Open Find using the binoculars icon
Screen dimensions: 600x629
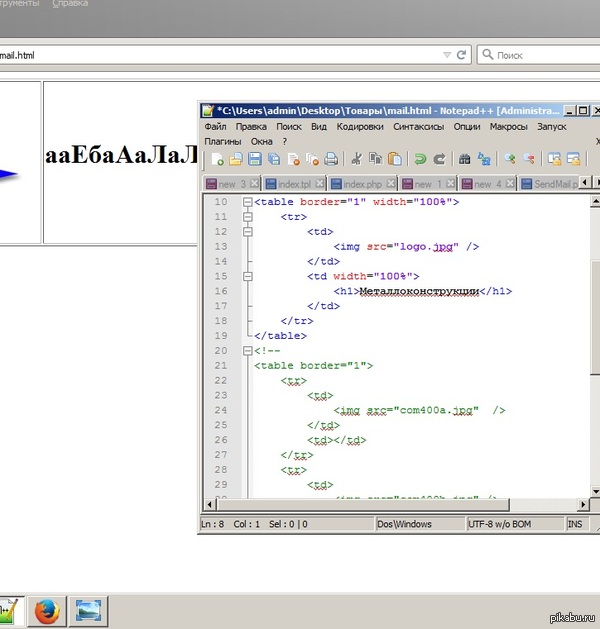(464, 159)
